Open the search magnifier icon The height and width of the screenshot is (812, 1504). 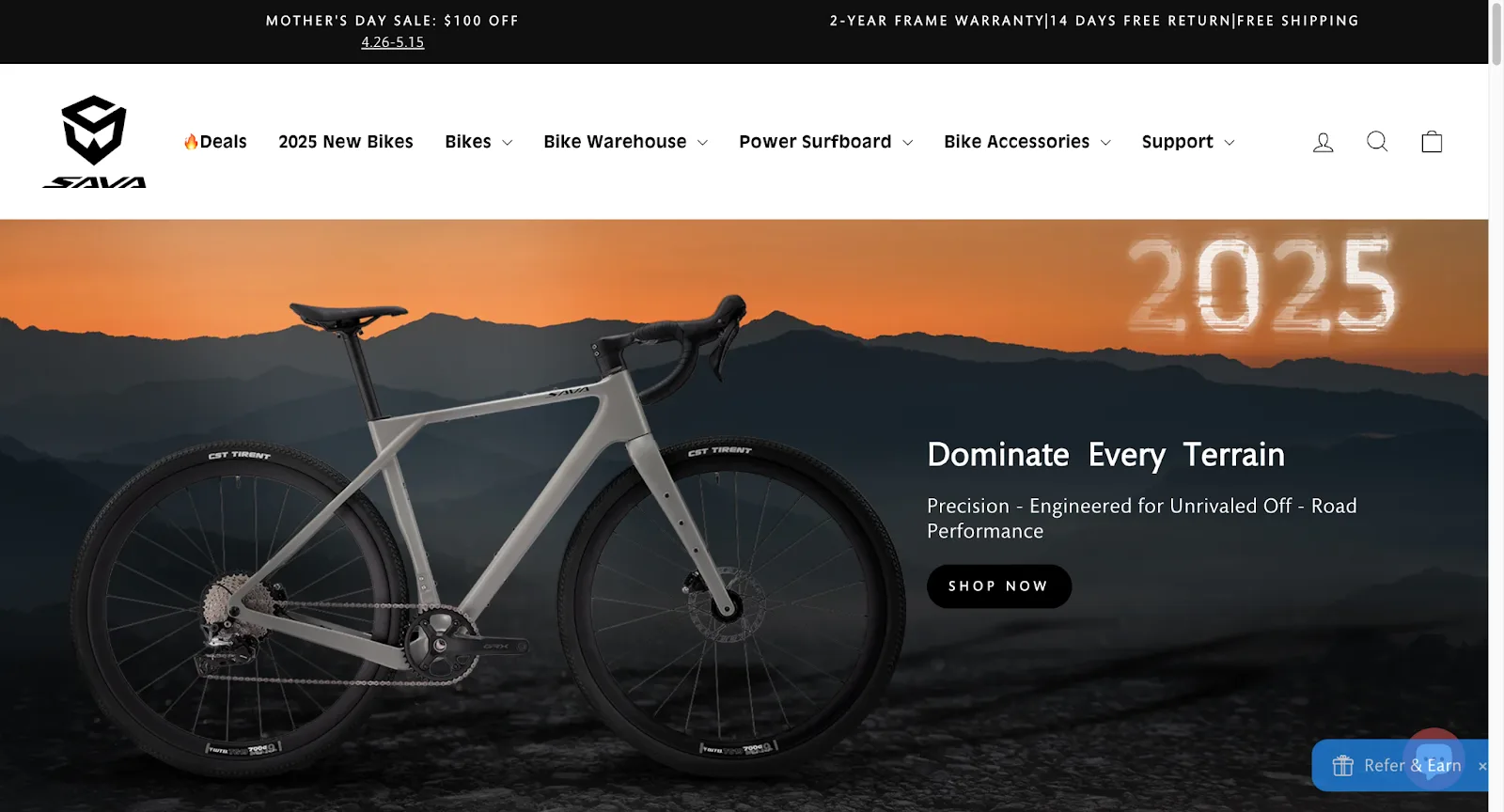1377,142
